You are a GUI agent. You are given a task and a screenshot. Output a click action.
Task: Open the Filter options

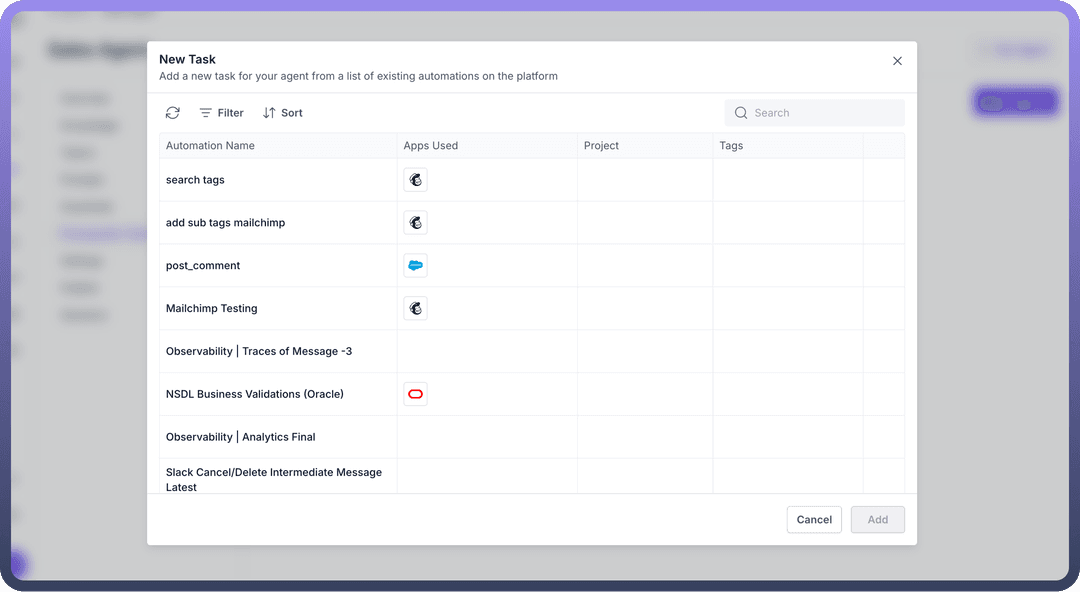tap(221, 113)
